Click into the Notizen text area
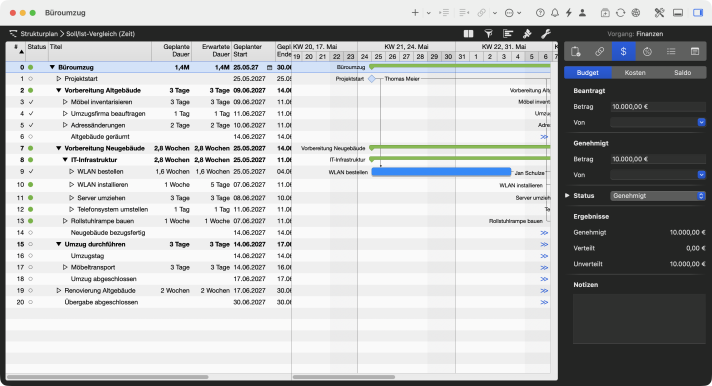712x386 pixels. (639, 318)
